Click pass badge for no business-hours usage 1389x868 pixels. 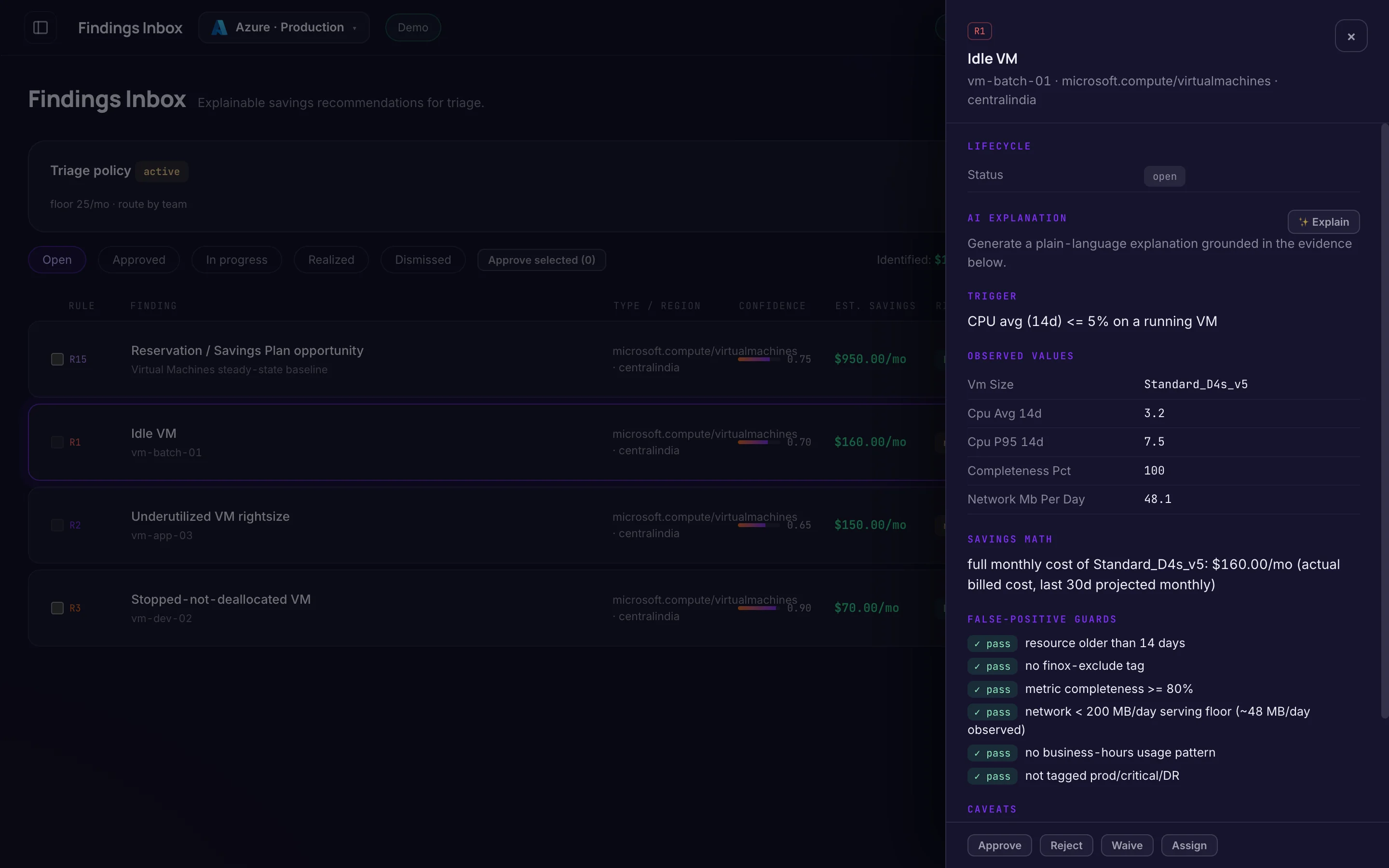pos(992,753)
